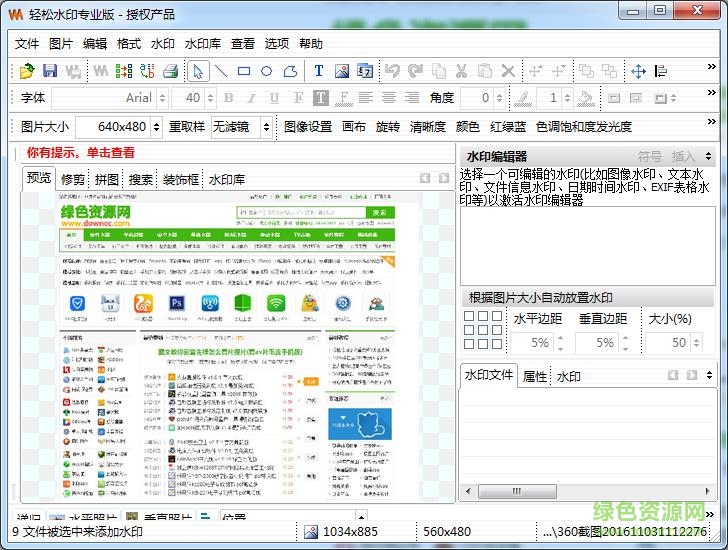Align text center in font toolbar
This screenshot has height=550, width=728.
point(389,97)
